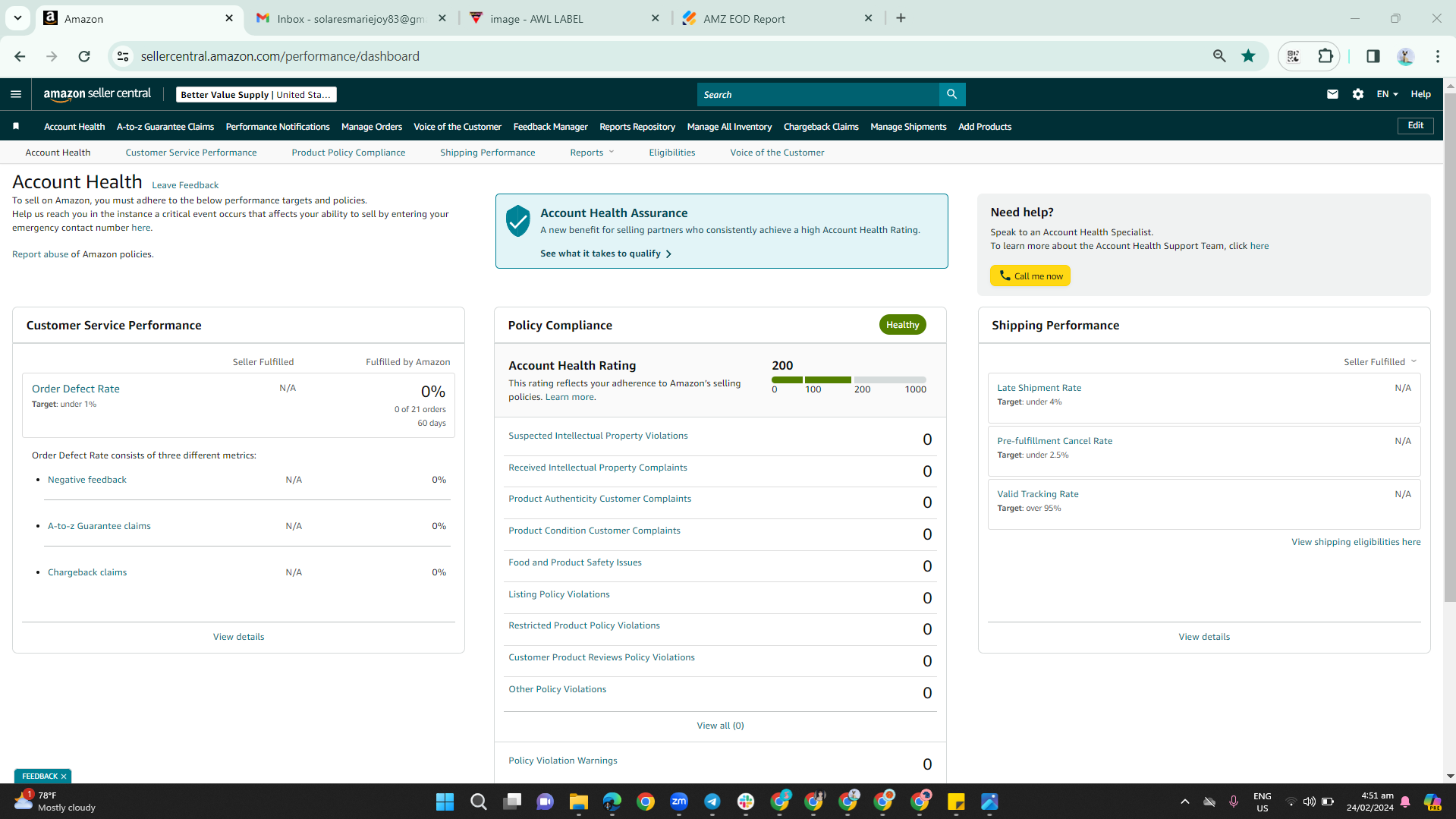Open the Seller Fulfilled dropdown in Shipping Performance
Screen dimensions: 1456x819
pyautogui.click(x=1380, y=362)
